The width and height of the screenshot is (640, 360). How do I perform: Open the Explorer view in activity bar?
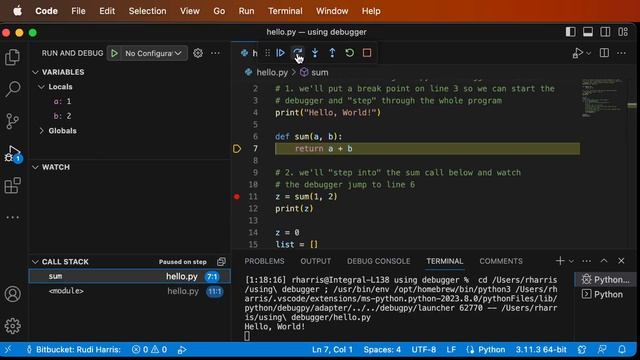point(12,57)
